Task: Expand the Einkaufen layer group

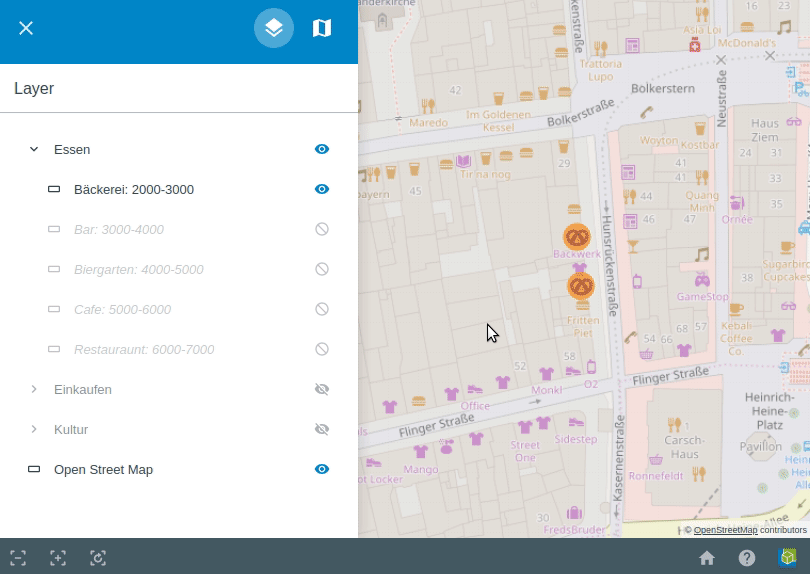Action: 34,389
